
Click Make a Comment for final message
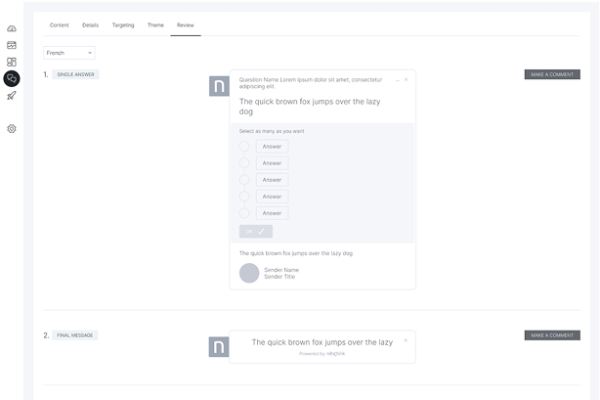tap(552, 335)
